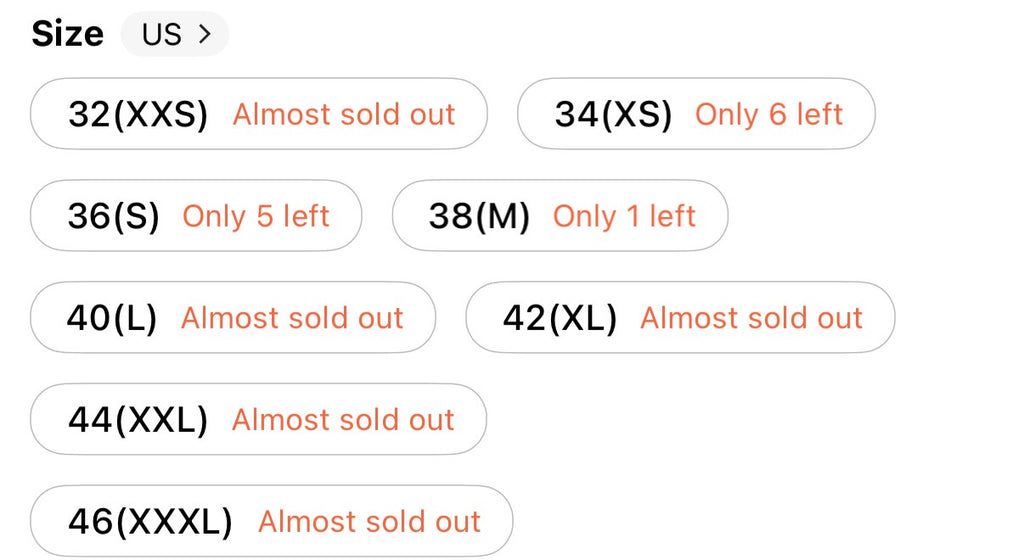Screen dimensions: 1024x560
Task: Click the 'Only 6 left' stock notice
Action: pyautogui.click(x=769, y=115)
